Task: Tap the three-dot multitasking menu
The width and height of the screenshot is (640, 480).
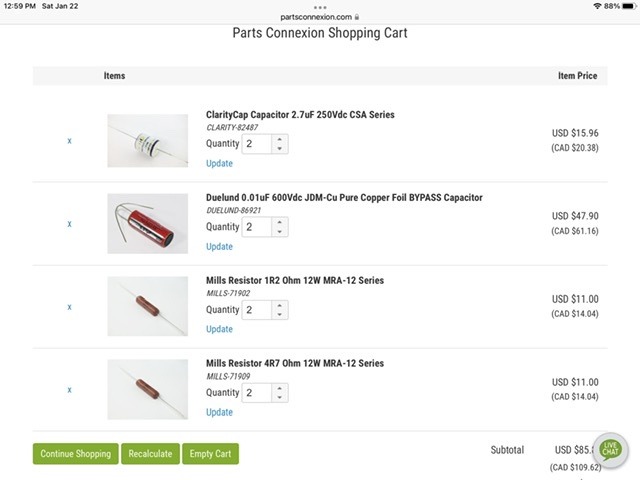Action: tap(320, 7)
